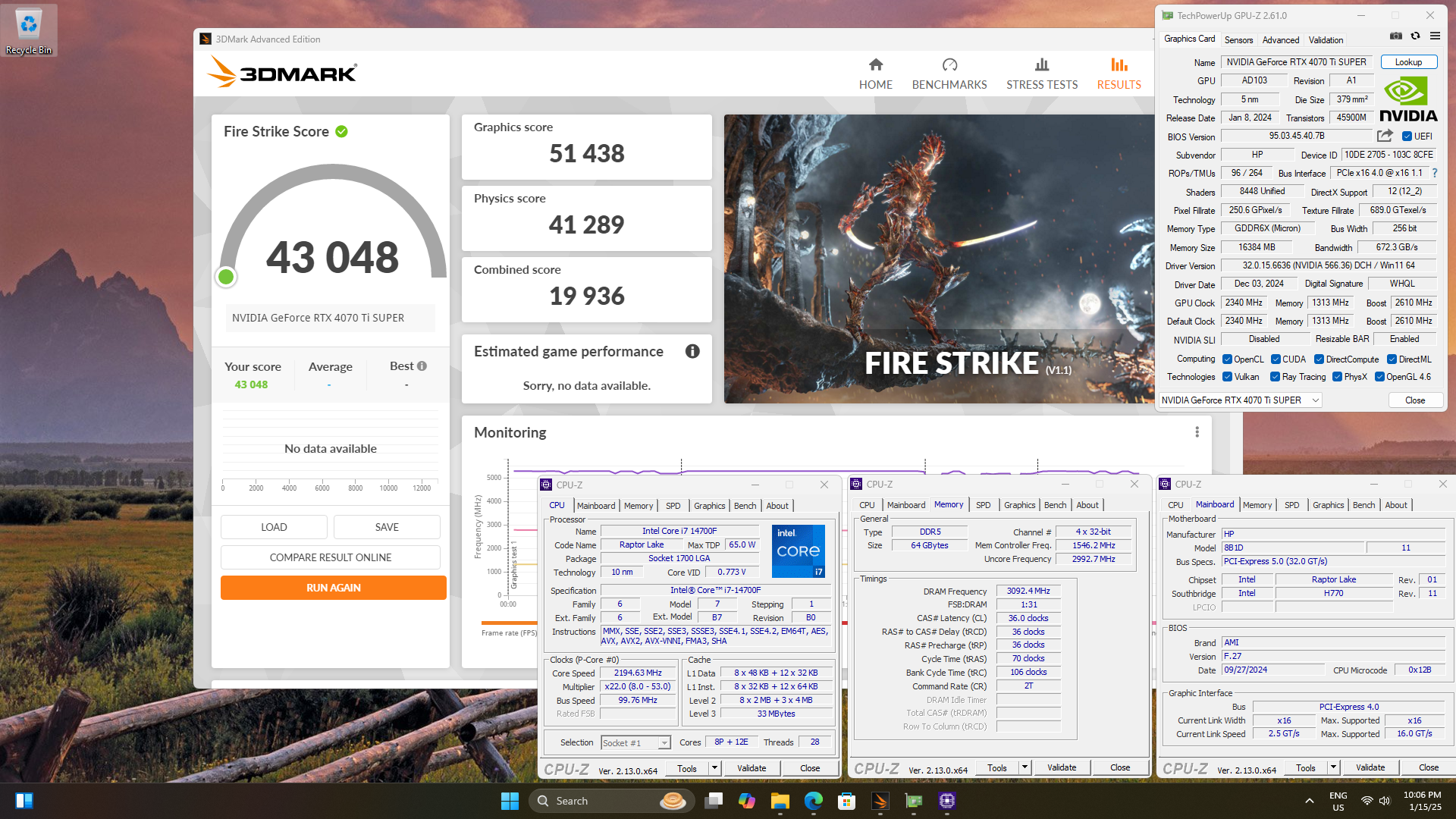Launch Copilot from the taskbar
The width and height of the screenshot is (1456, 819).
747,801
